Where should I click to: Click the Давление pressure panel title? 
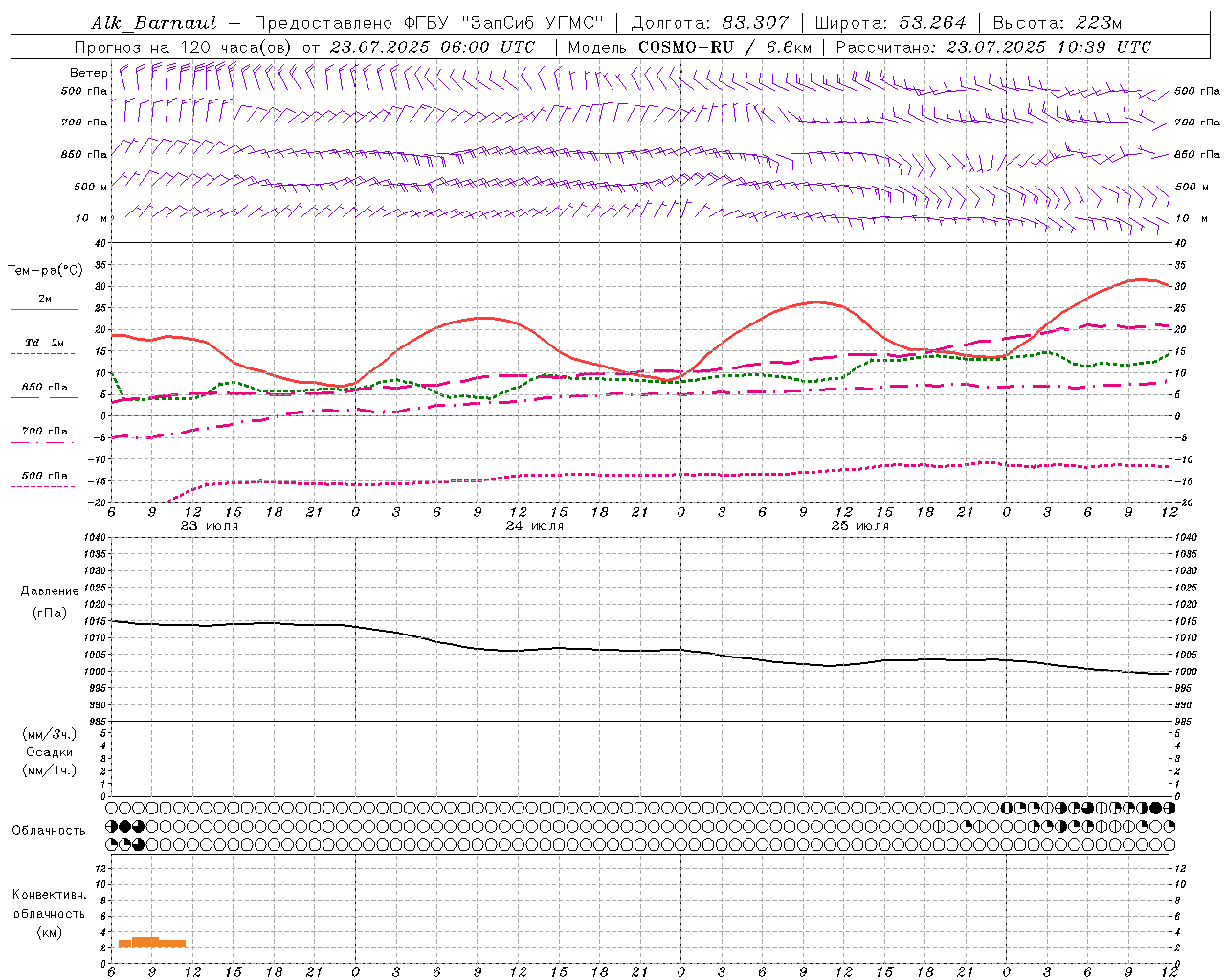pyautogui.click(x=50, y=591)
